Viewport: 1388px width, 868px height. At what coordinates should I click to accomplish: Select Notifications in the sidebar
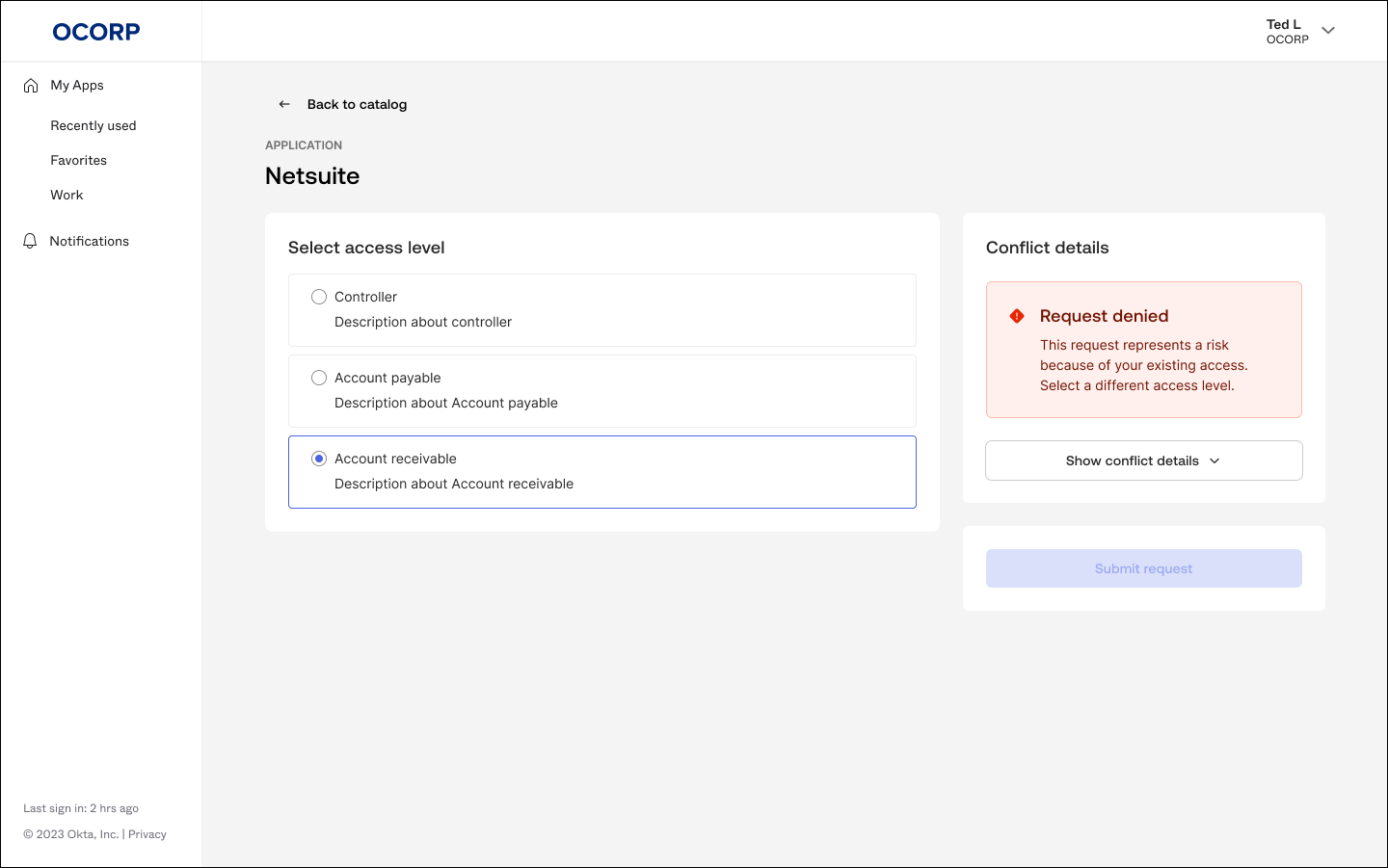(x=89, y=240)
